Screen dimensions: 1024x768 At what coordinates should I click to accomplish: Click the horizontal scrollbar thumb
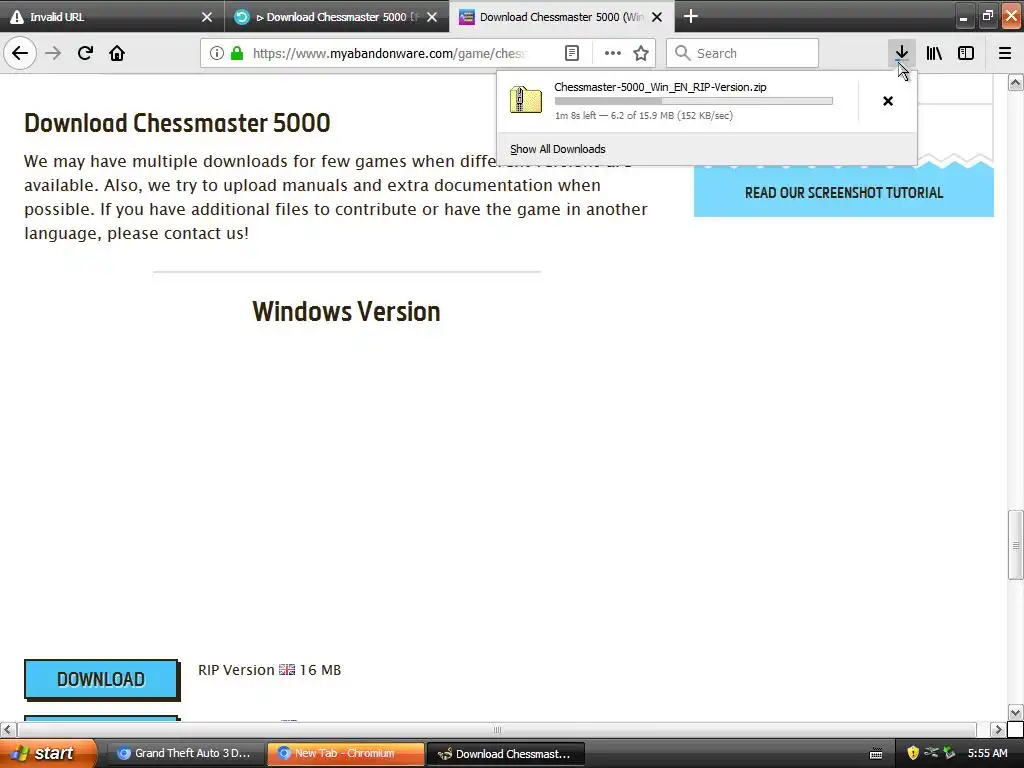point(497,729)
